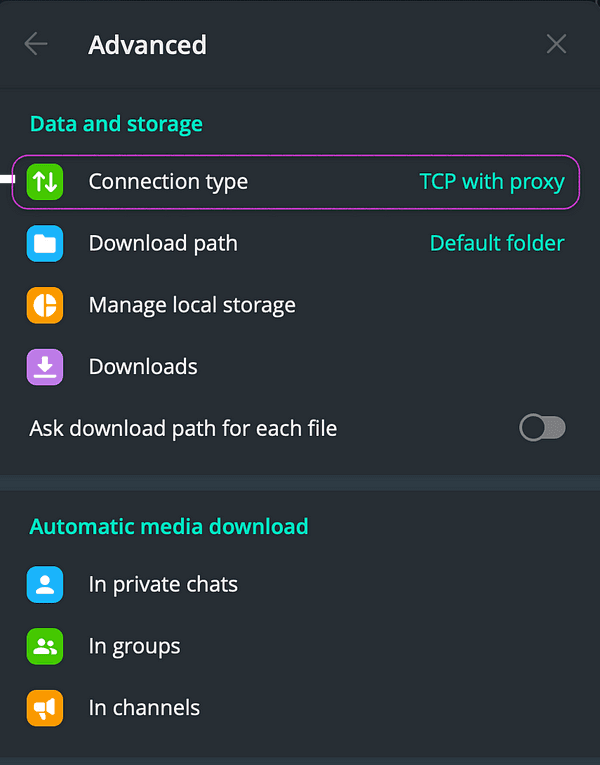Click the orange Manage local storage icon
The width and height of the screenshot is (600, 765).
coord(45,305)
